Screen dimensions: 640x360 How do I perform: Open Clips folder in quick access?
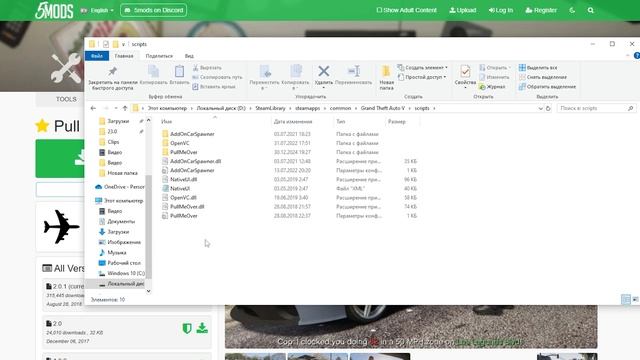pos(109,142)
